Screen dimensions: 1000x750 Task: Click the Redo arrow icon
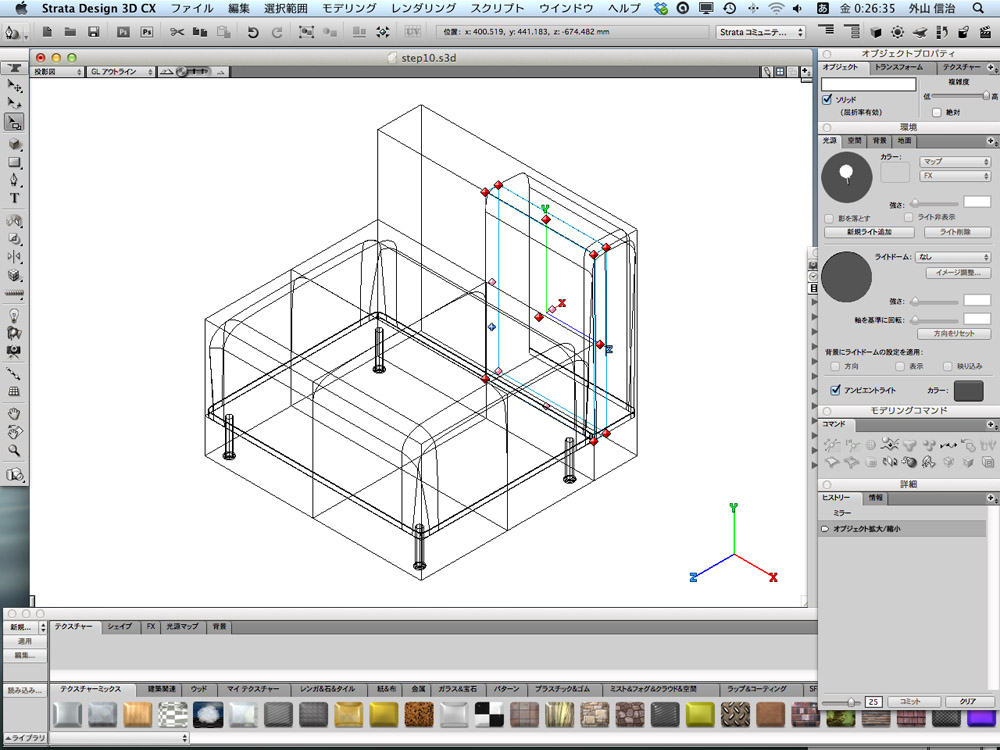277,32
